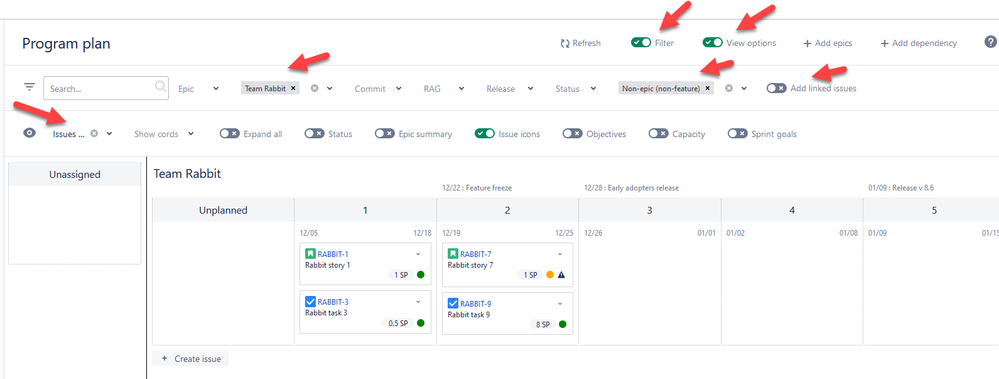
Task: Open RABBIT-1 issue link
Action: coord(333,254)
